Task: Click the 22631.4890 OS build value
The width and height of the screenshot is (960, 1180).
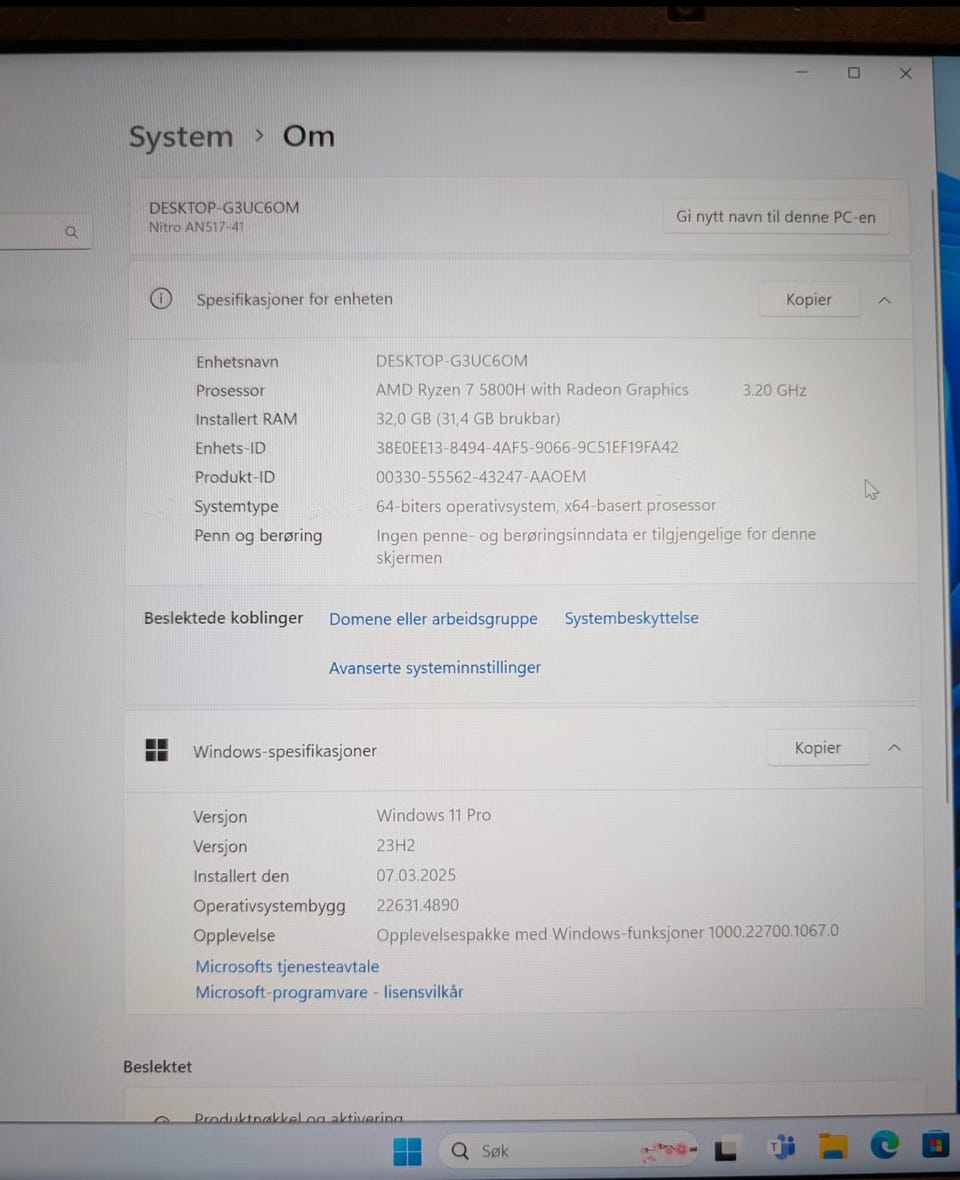Action: (x=418, y=905)
